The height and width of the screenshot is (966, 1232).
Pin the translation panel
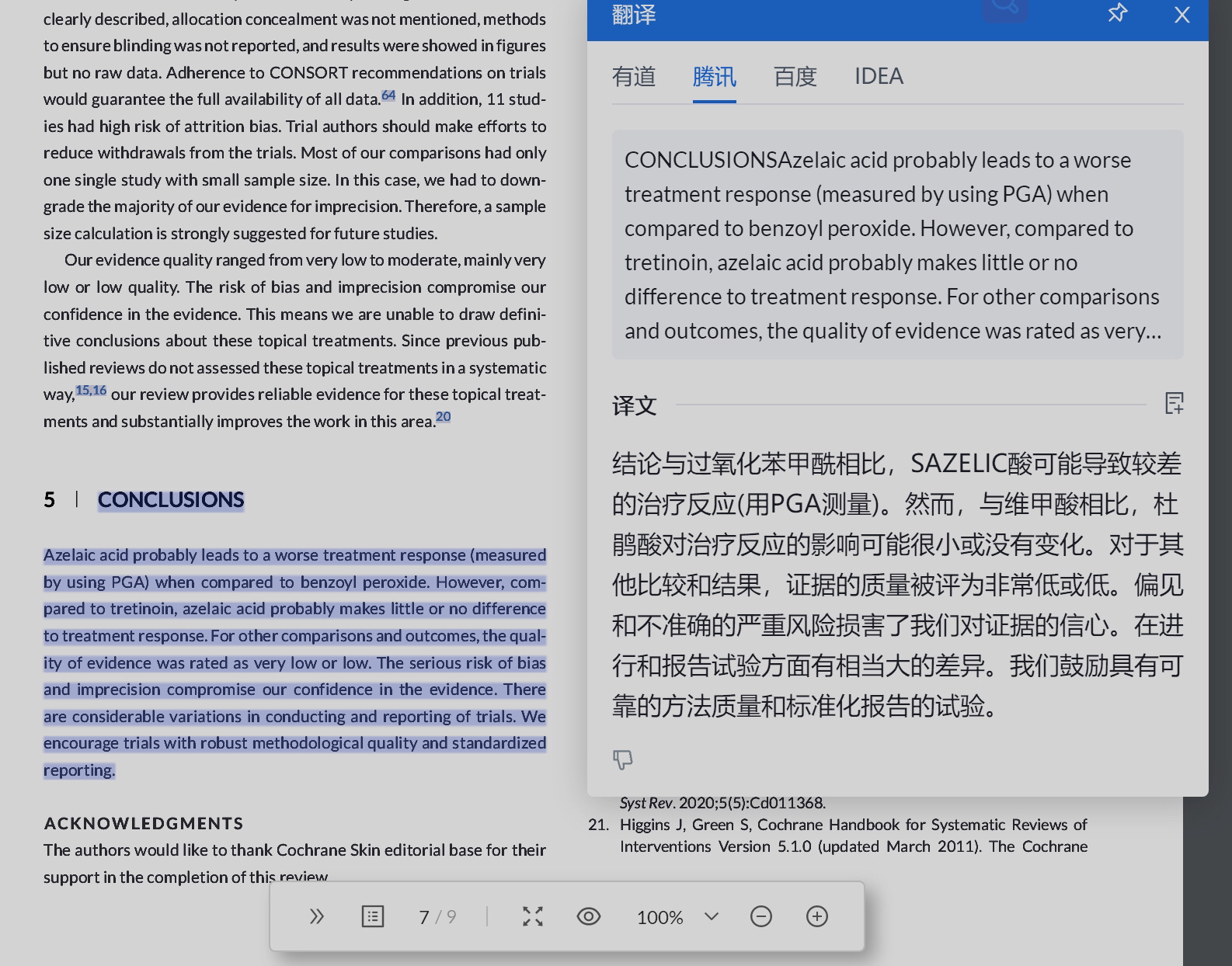coord(1117,13)
